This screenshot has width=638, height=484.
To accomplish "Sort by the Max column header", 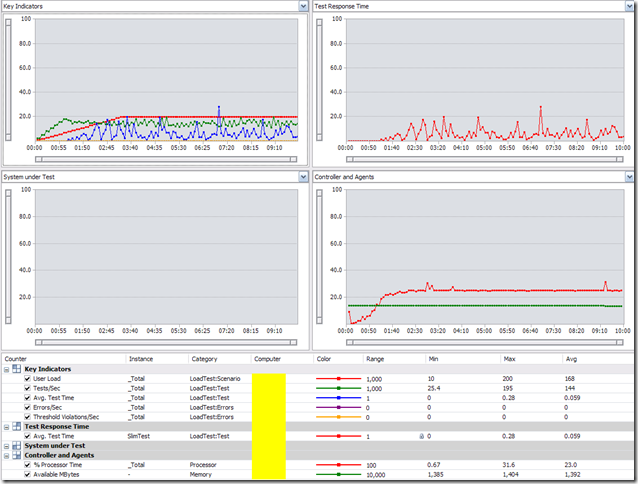I will [509, 359].
